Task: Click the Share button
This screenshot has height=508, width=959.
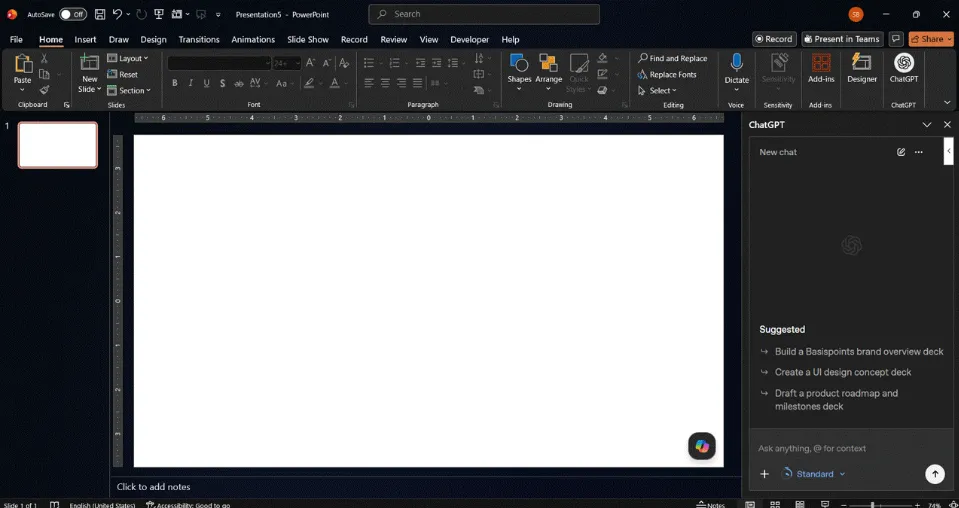Action: pyautogui.click(x=930, y=39)
